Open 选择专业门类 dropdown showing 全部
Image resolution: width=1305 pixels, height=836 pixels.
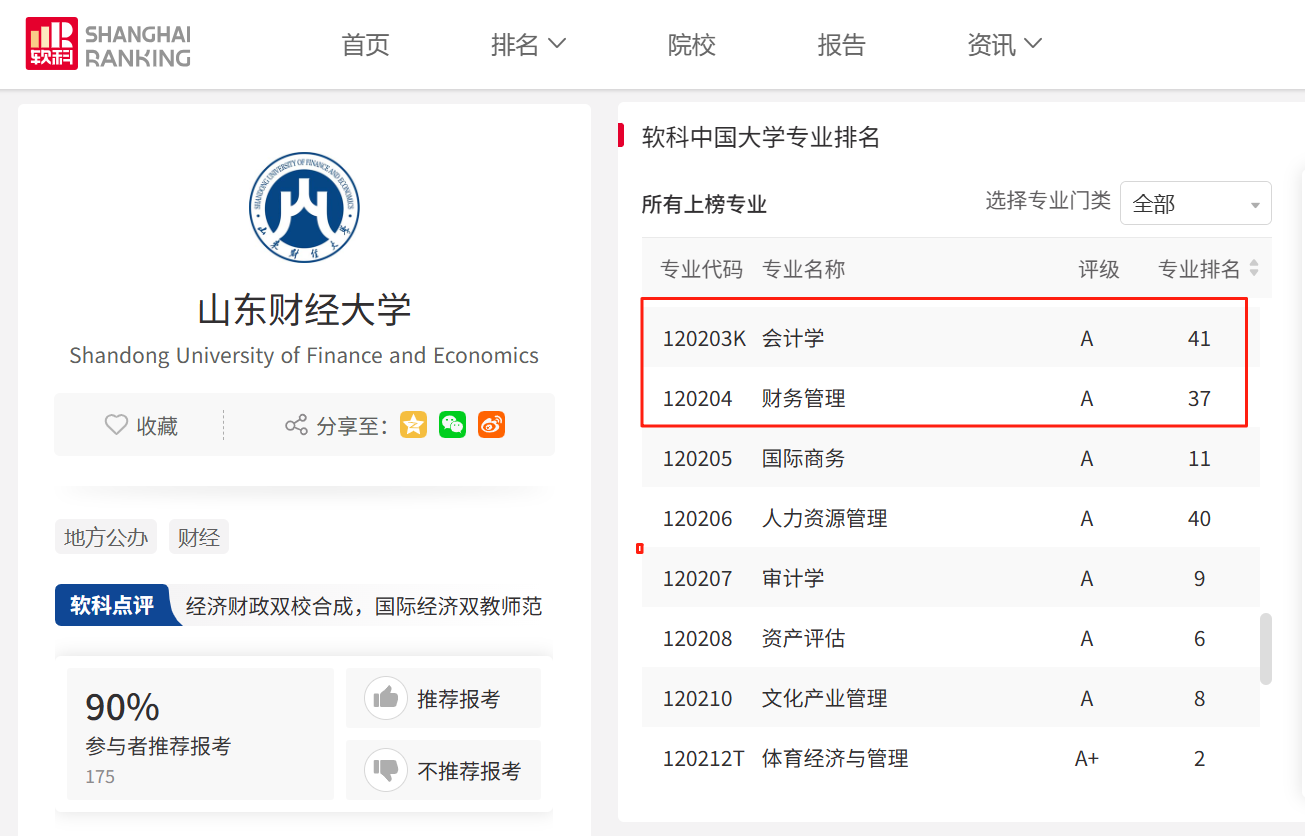1196,203
